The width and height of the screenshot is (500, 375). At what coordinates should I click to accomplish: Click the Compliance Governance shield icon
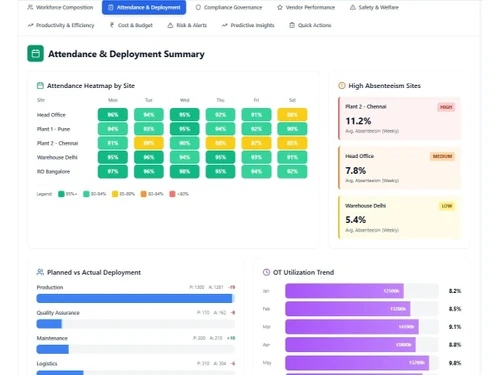198,7
